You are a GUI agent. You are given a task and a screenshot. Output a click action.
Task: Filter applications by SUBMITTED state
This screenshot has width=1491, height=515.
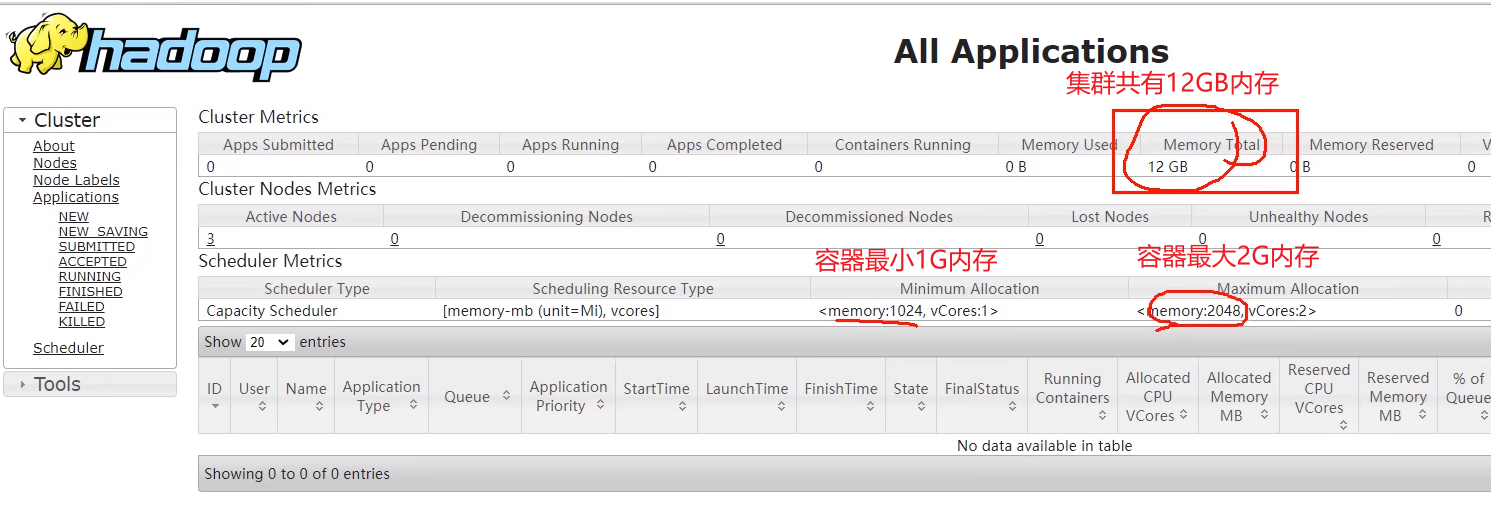(x=97, y=246)
